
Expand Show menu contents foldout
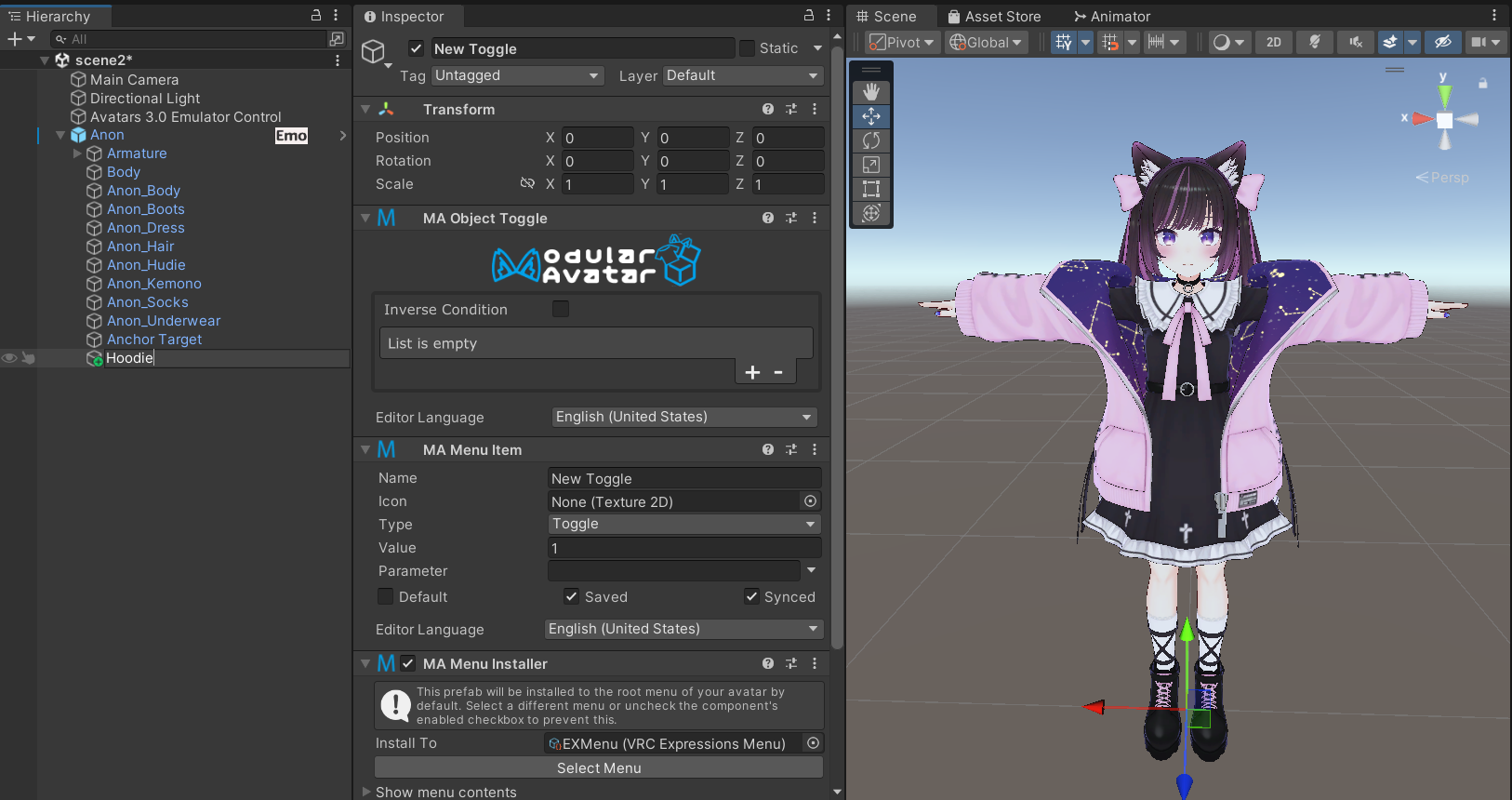tap(366, 792)
